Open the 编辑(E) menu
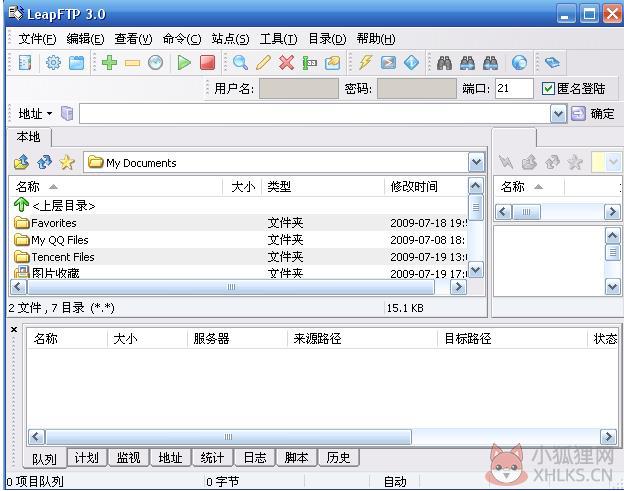Screen dimensions: 624x491 pyautogui.click(x=85, y=39)
